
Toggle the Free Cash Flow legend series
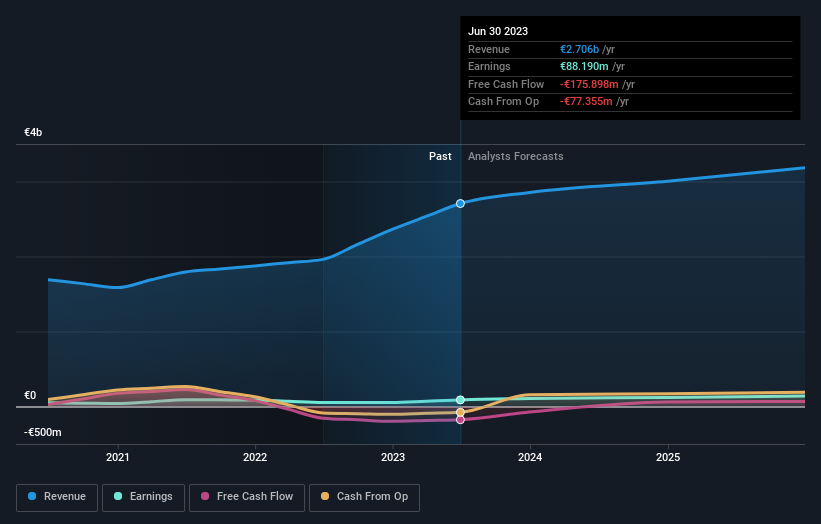(x=247, y=497)
